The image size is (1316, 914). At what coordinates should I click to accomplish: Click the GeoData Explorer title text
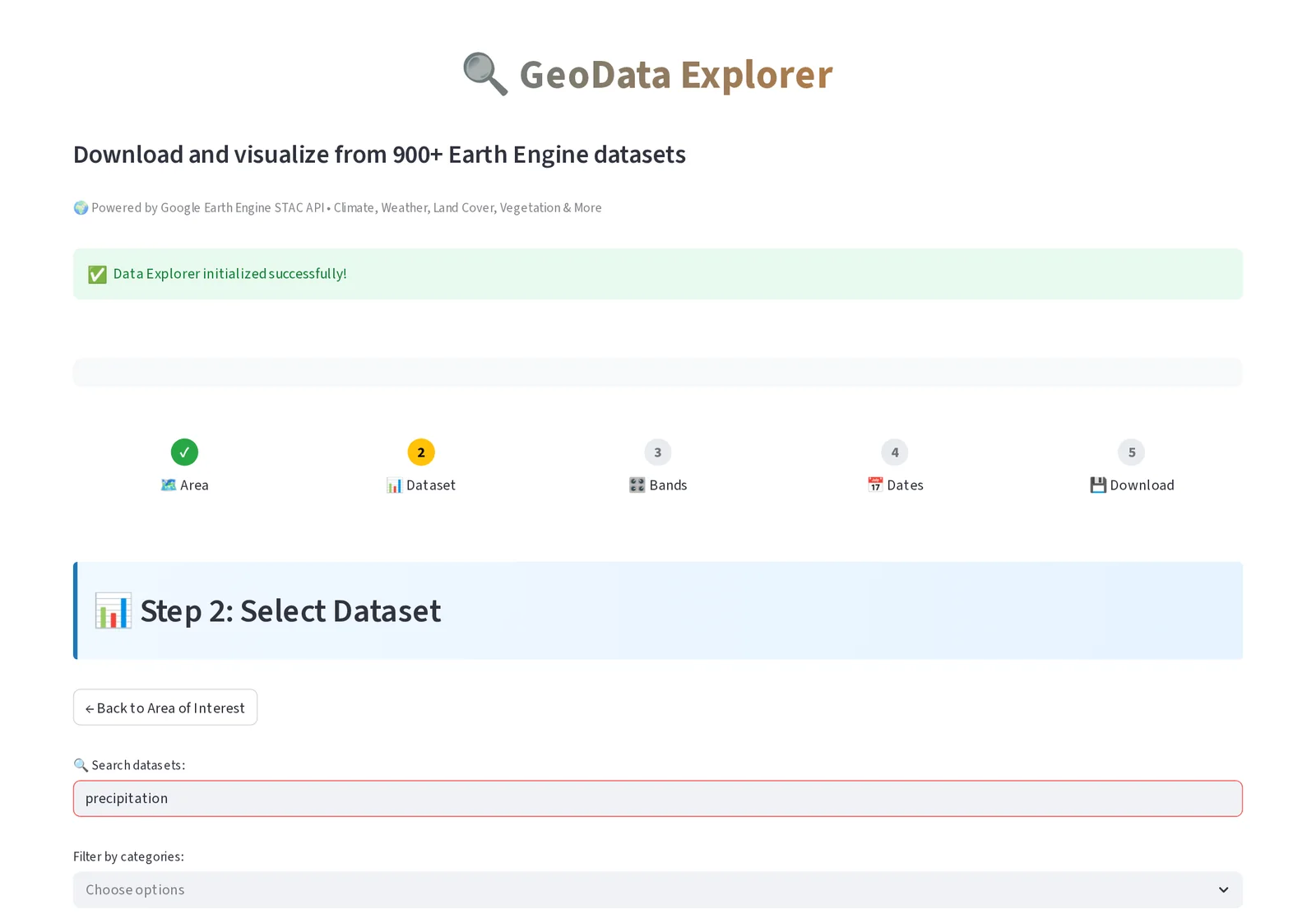676,75
